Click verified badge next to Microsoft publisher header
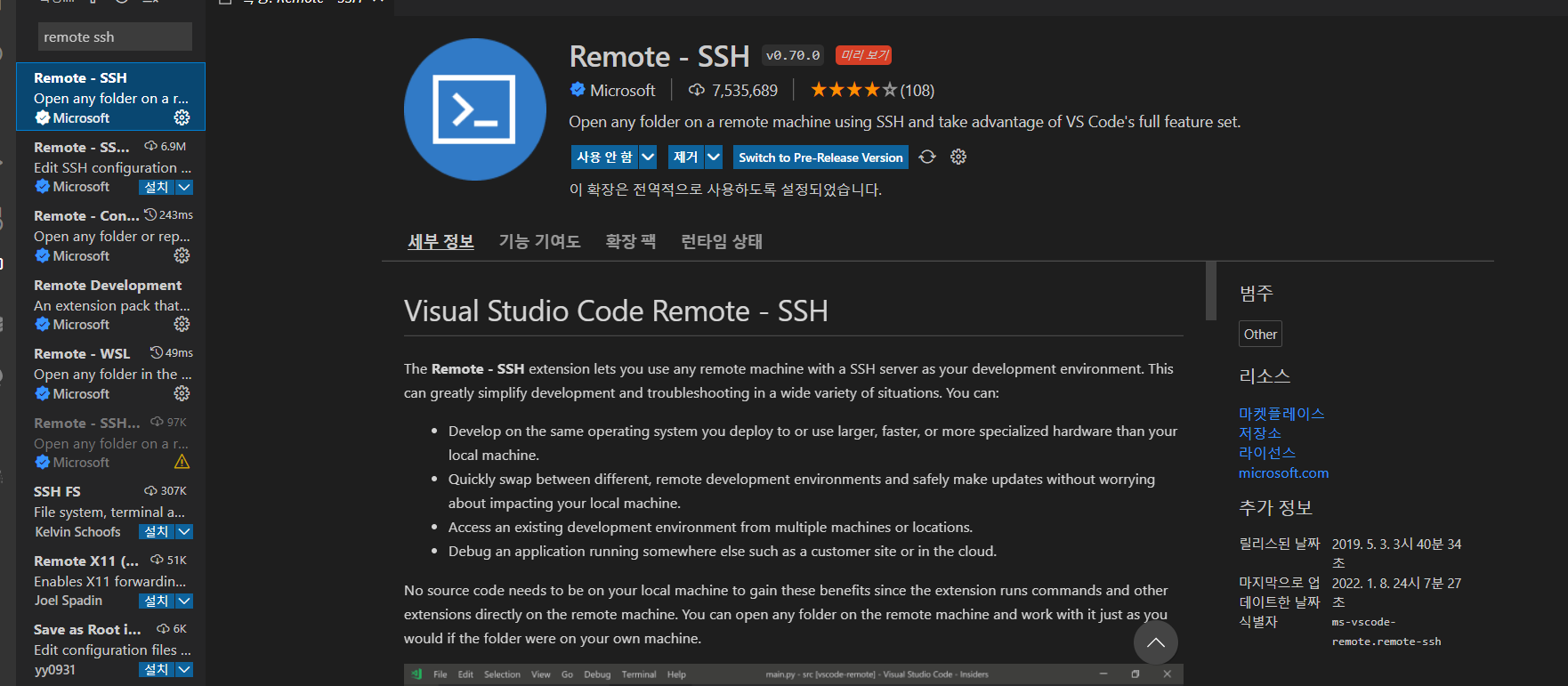 [578, 89]
